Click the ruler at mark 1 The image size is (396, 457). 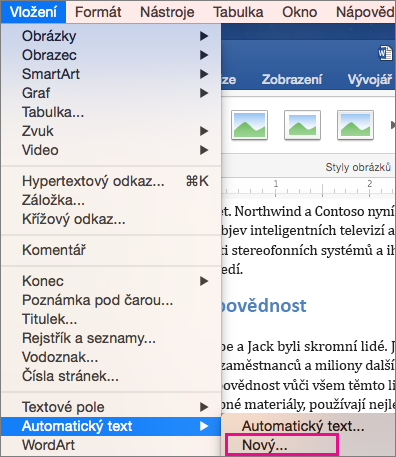pyautogui.click(x=276, y=184)
